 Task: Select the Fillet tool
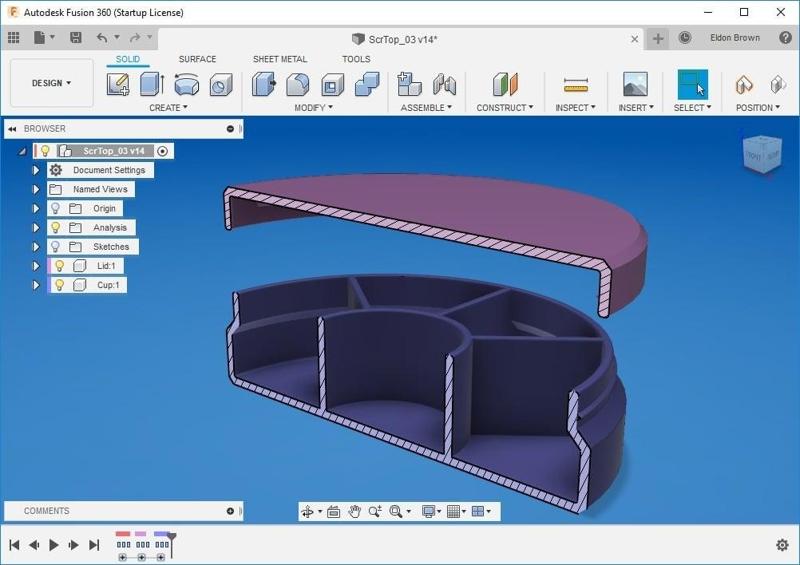pyautogui.click(x=298, y=84)
